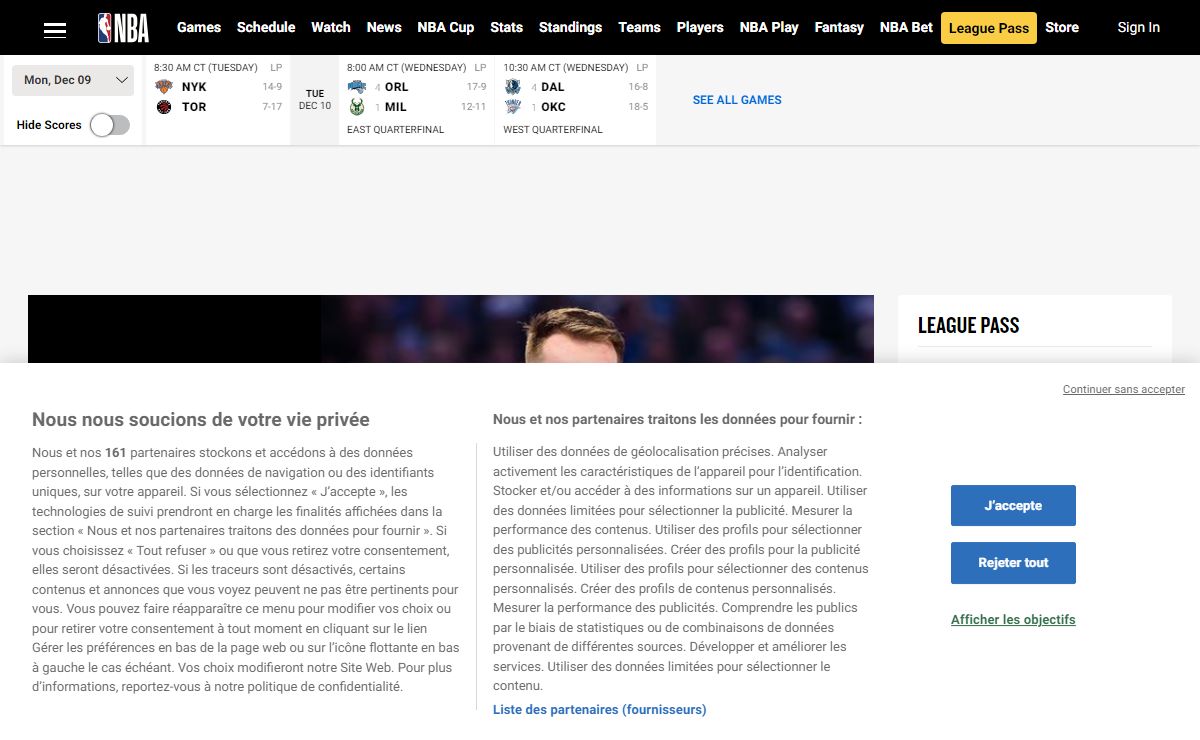Viewport: 1200px width, 740px height.
Task: Click the SEE ALL GAMES link
Action: point(737,100)
